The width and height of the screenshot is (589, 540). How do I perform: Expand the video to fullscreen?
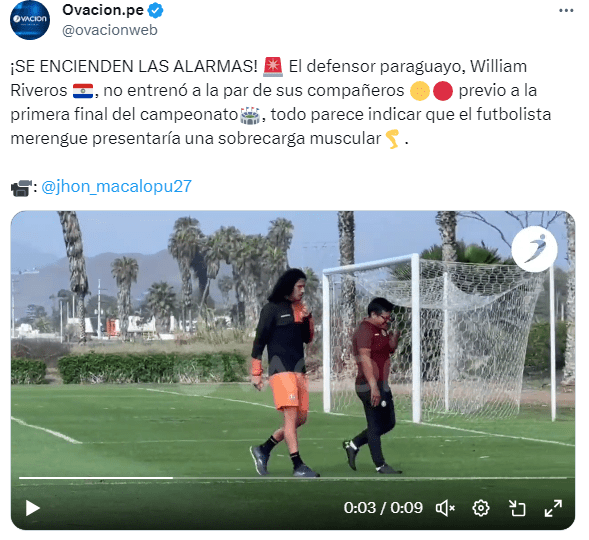pos(553,508)
